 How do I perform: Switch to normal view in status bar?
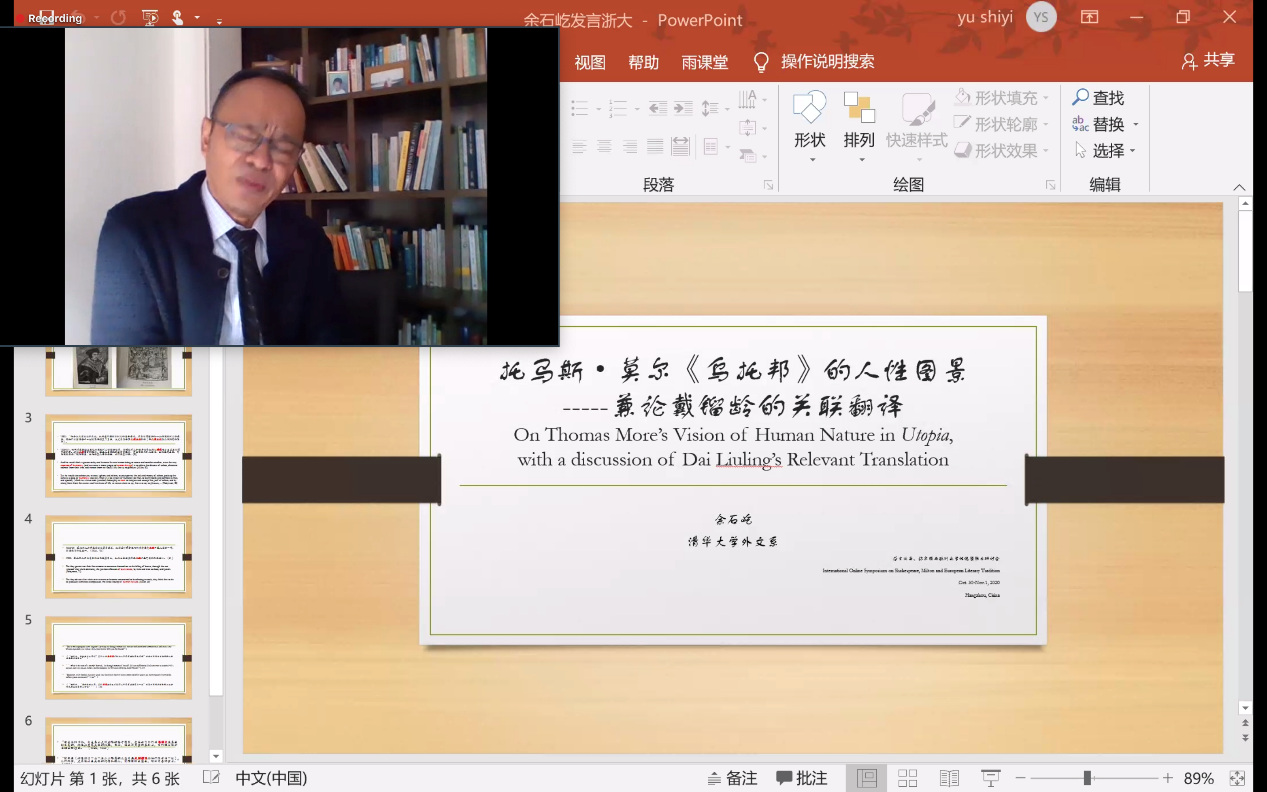(867, 778)
